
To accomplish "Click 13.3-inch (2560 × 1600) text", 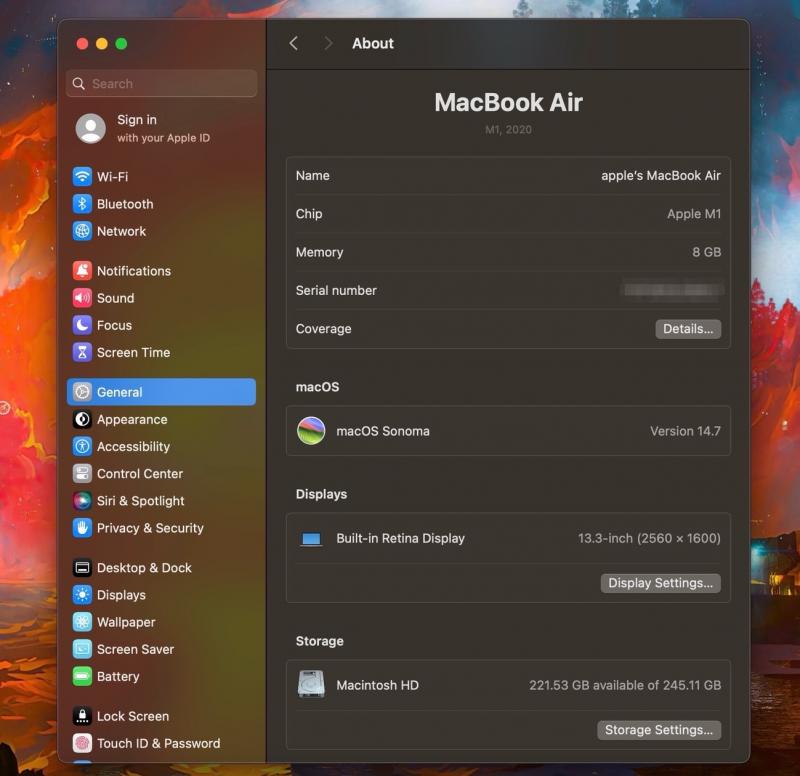I will pyautogui.click(x=649, y=538).
